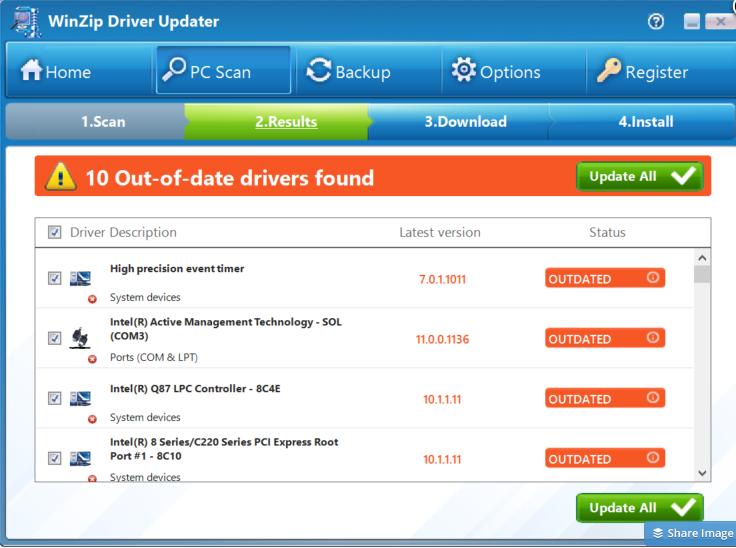Uncheck Intel Active Management Technology SOL checkbox
The width and height of the screenshot is (736, 548).
click(54, 338)
